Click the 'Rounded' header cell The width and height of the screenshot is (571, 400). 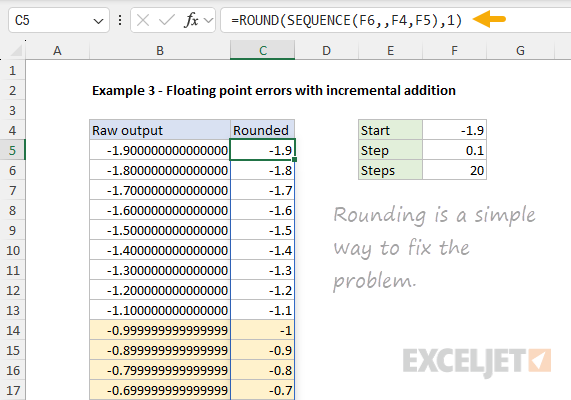(263, 130)
